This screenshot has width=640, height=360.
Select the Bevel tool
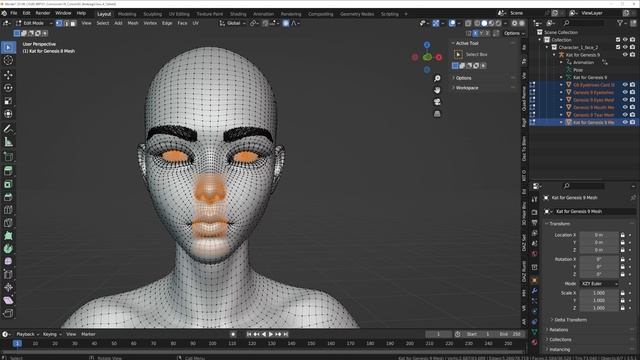(x=8, y=197)
